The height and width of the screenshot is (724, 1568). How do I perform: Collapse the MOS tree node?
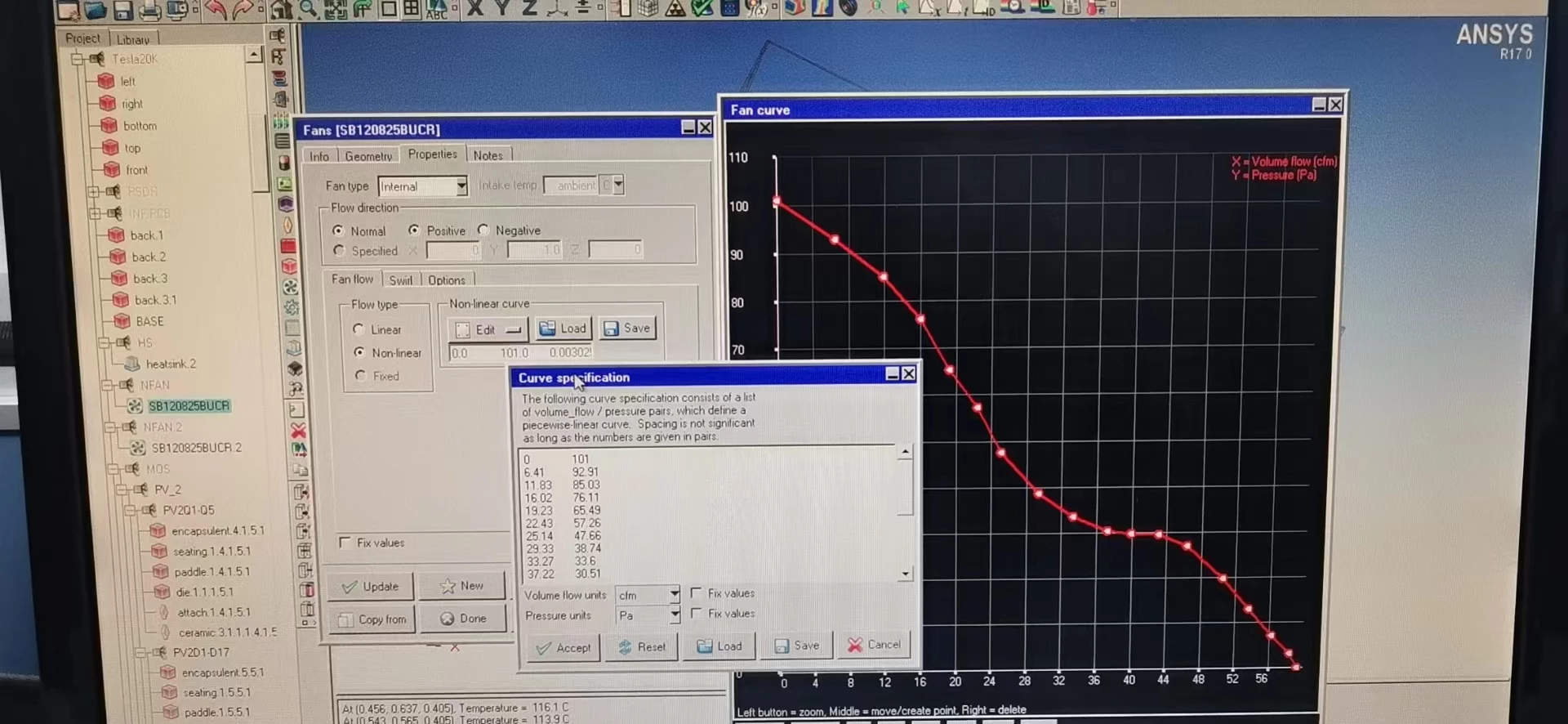pos(113,469)
